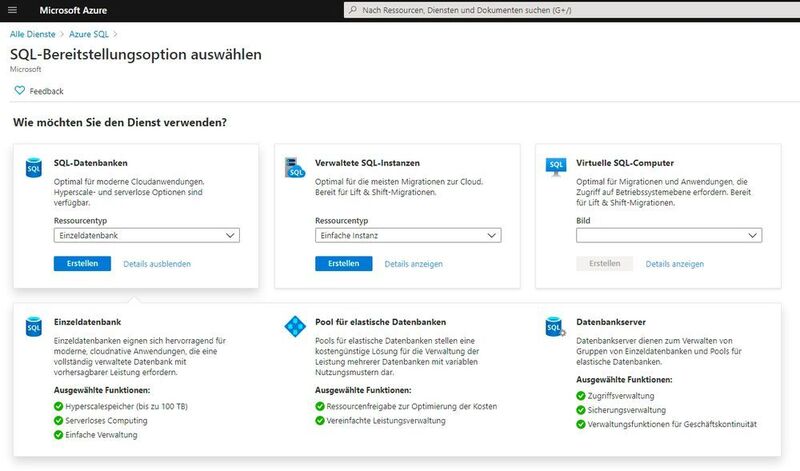Click the Serverloses Computing text
The width and height of the screenshot is (800, 471).
[106, 420]
